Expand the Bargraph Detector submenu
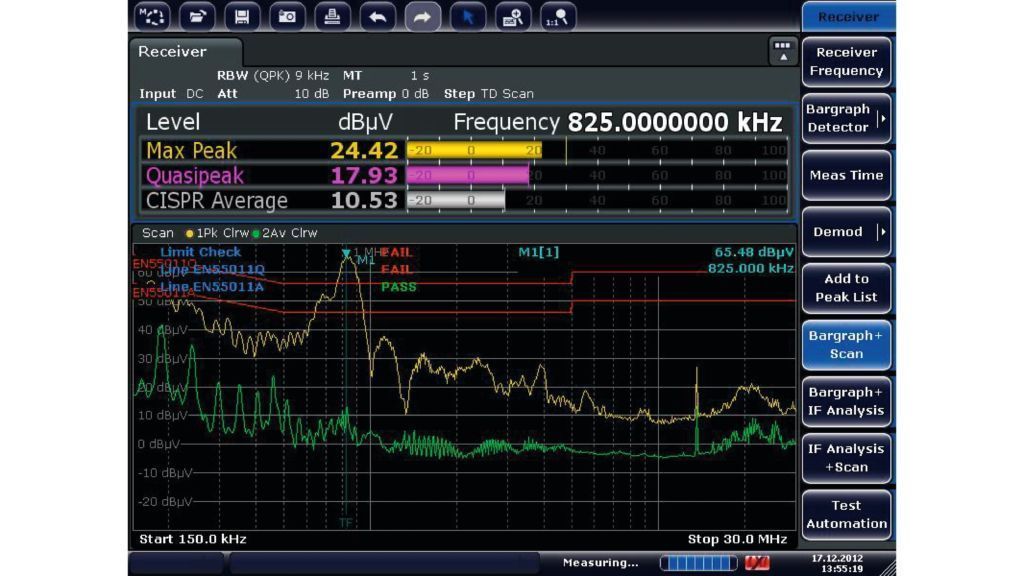The height and width of the screenshot is (576, 1024). tap(846, 118)
